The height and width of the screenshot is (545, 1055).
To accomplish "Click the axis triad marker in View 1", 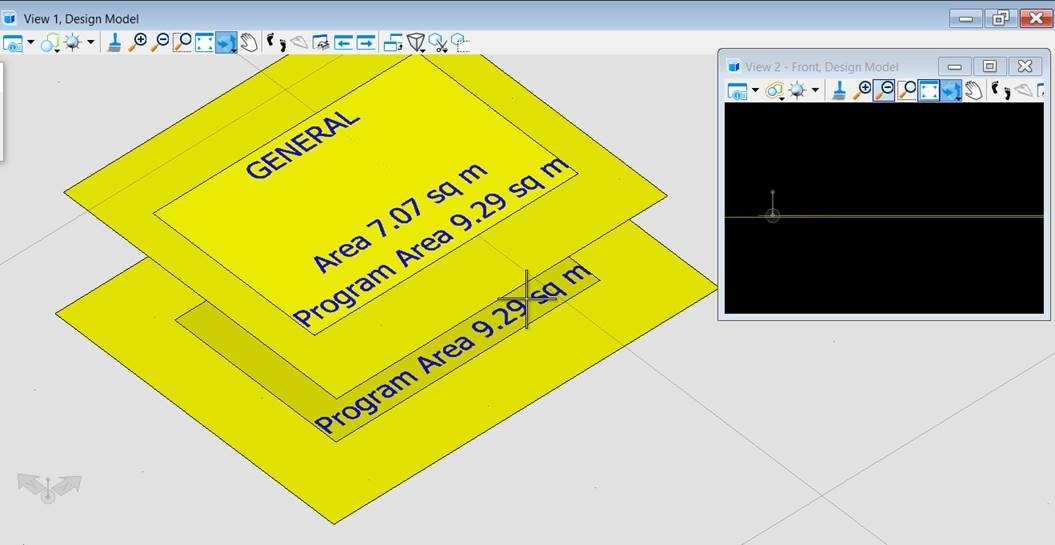I will pyautogui.click(x=49, y=488).
